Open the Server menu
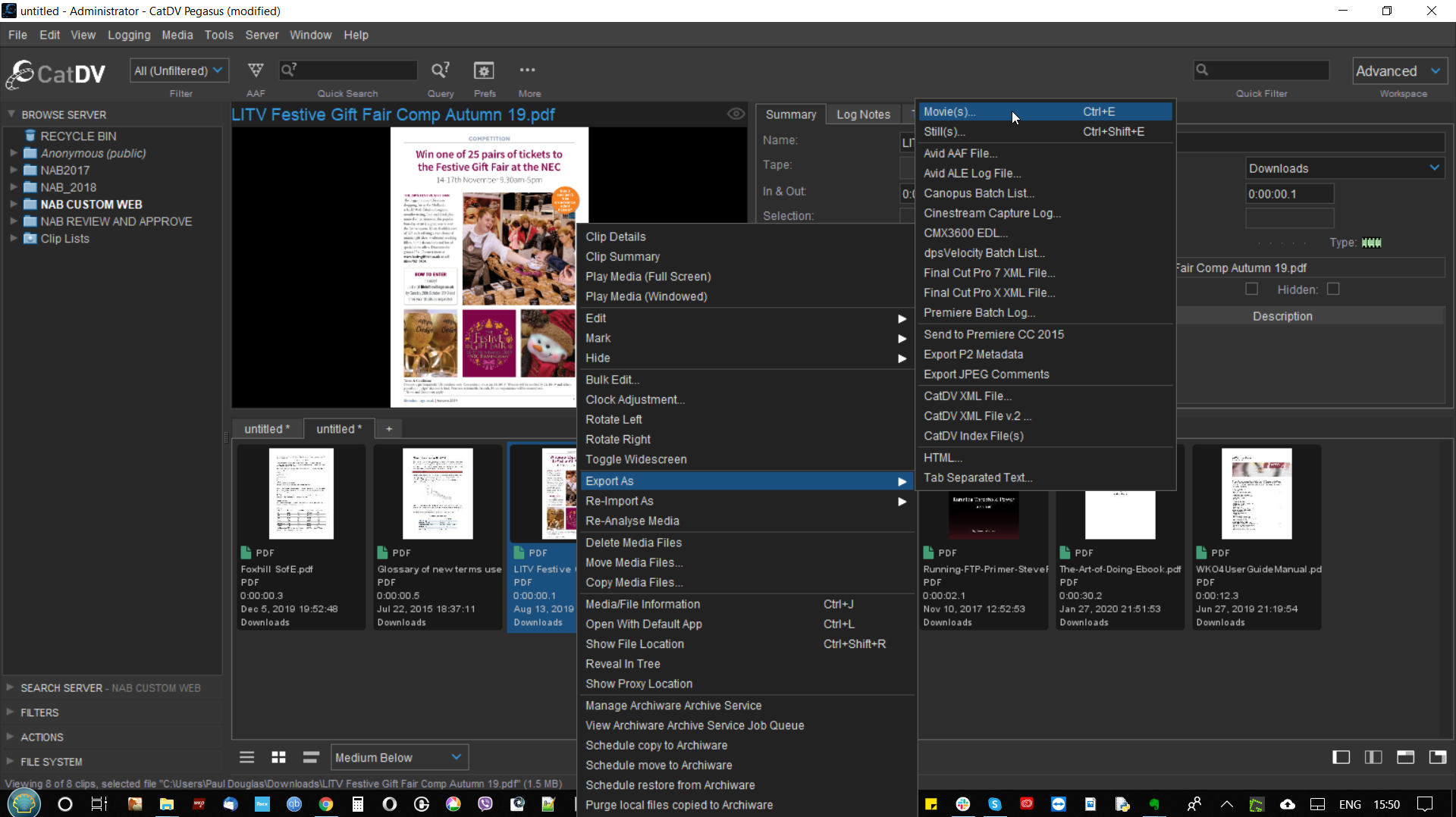The width and height of the screenshot is (1456, 817). [x=262, y=35]
